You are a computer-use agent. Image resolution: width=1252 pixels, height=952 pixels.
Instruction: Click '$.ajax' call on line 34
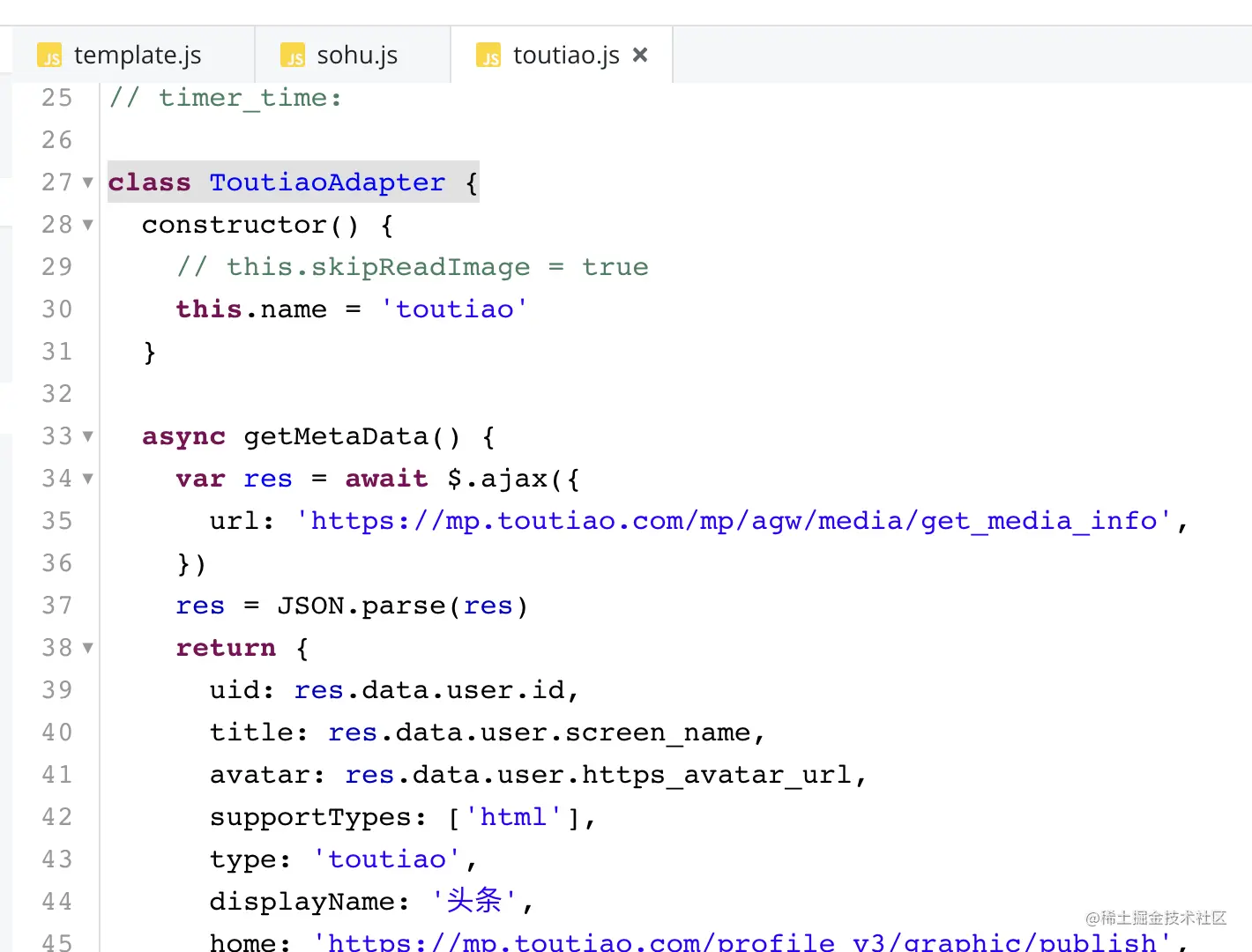498,479
